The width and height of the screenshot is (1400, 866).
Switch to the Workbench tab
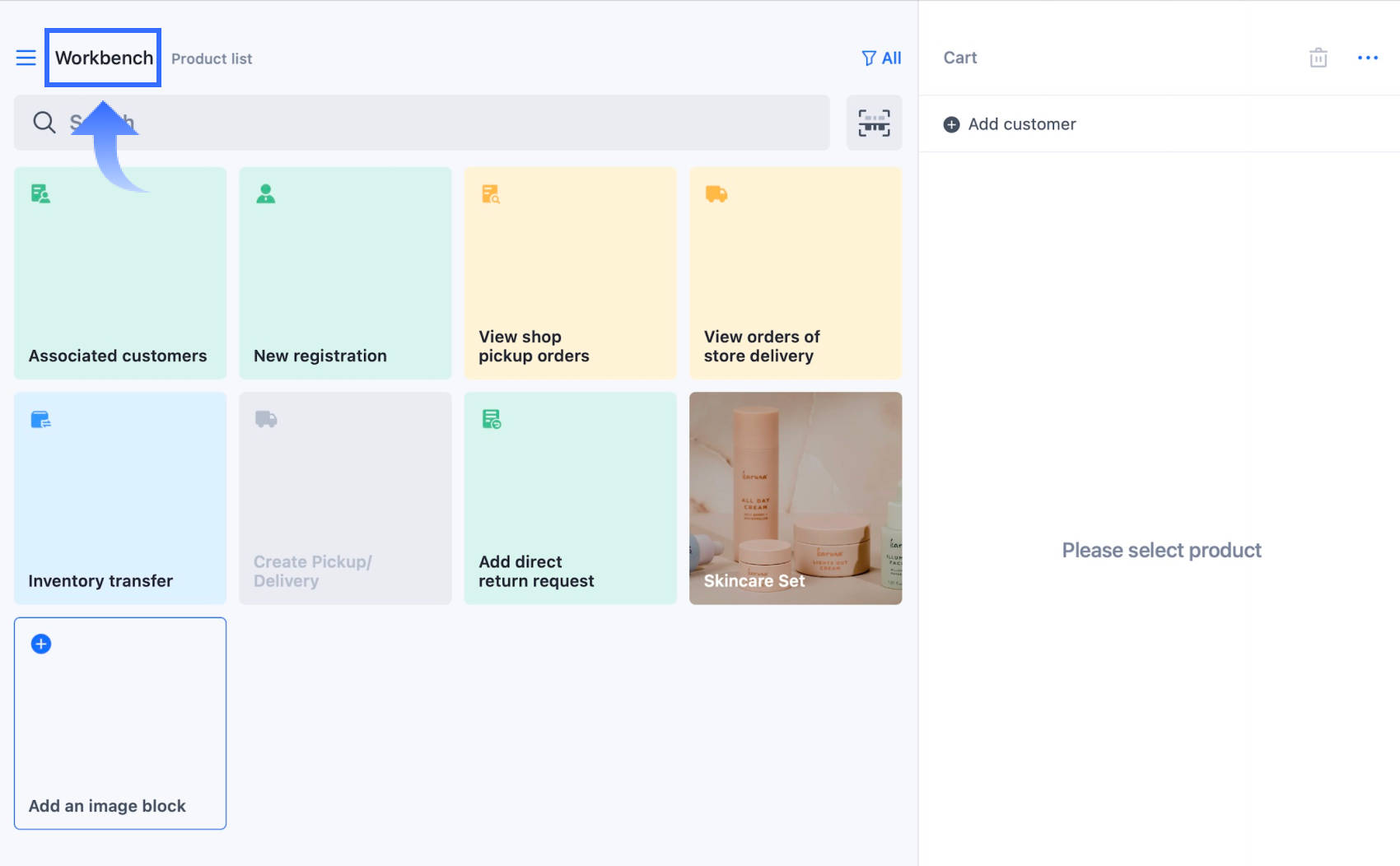pos(104,58)
